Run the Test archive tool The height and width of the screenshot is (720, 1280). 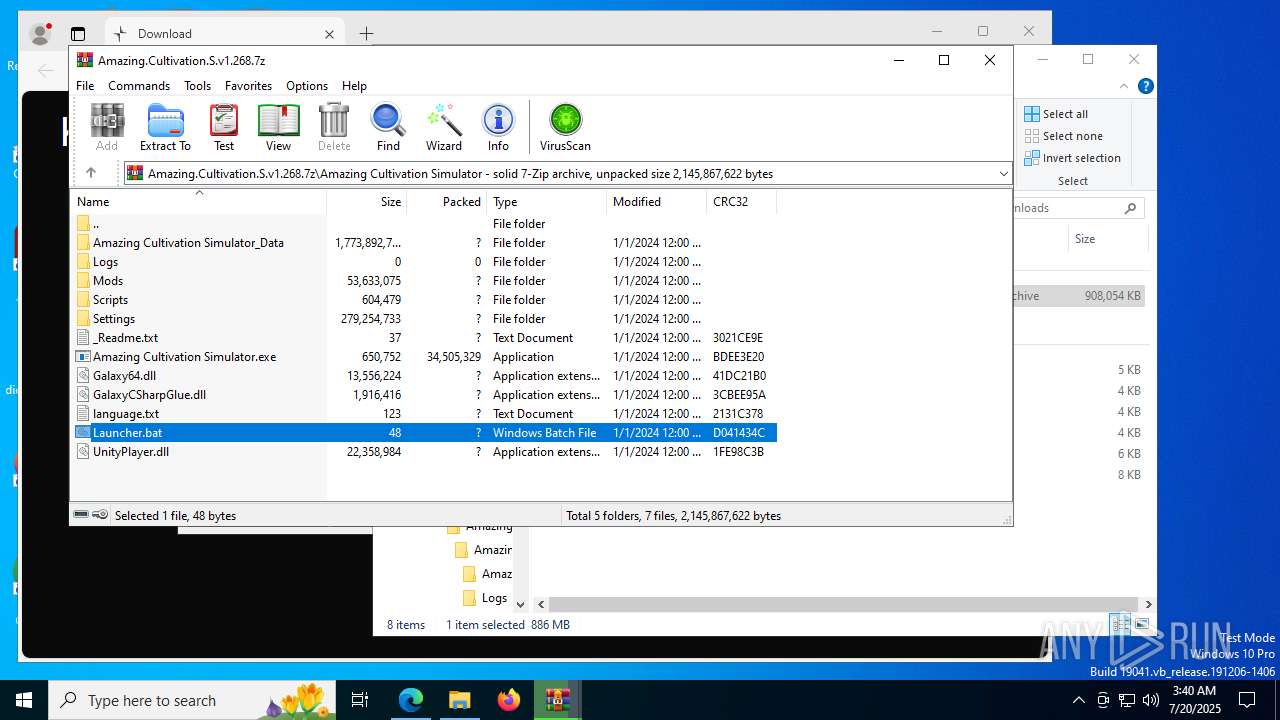tap(224, 128)
